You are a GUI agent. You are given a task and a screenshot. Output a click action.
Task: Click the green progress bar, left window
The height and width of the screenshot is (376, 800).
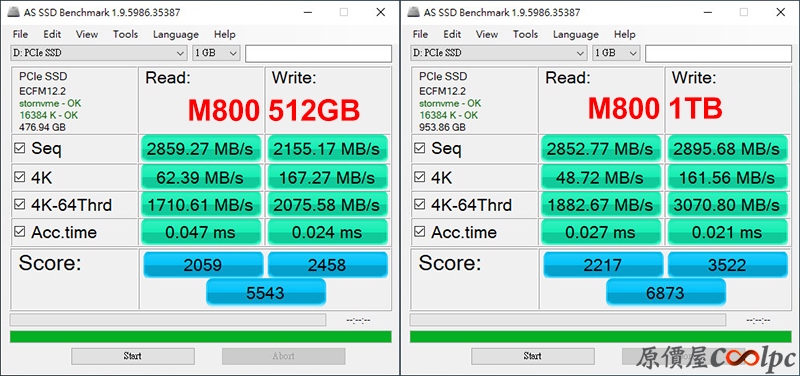coord(201,337)
